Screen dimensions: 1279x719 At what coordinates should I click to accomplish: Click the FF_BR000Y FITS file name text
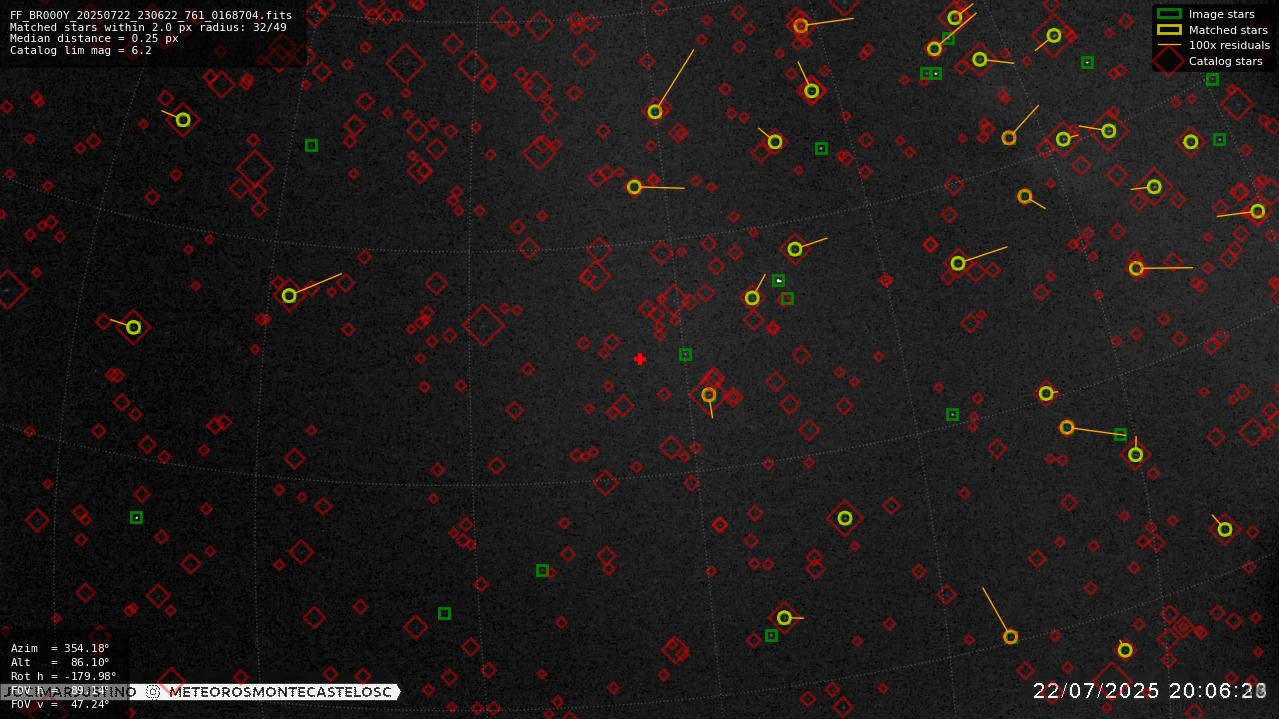click(x=151, y=15)
